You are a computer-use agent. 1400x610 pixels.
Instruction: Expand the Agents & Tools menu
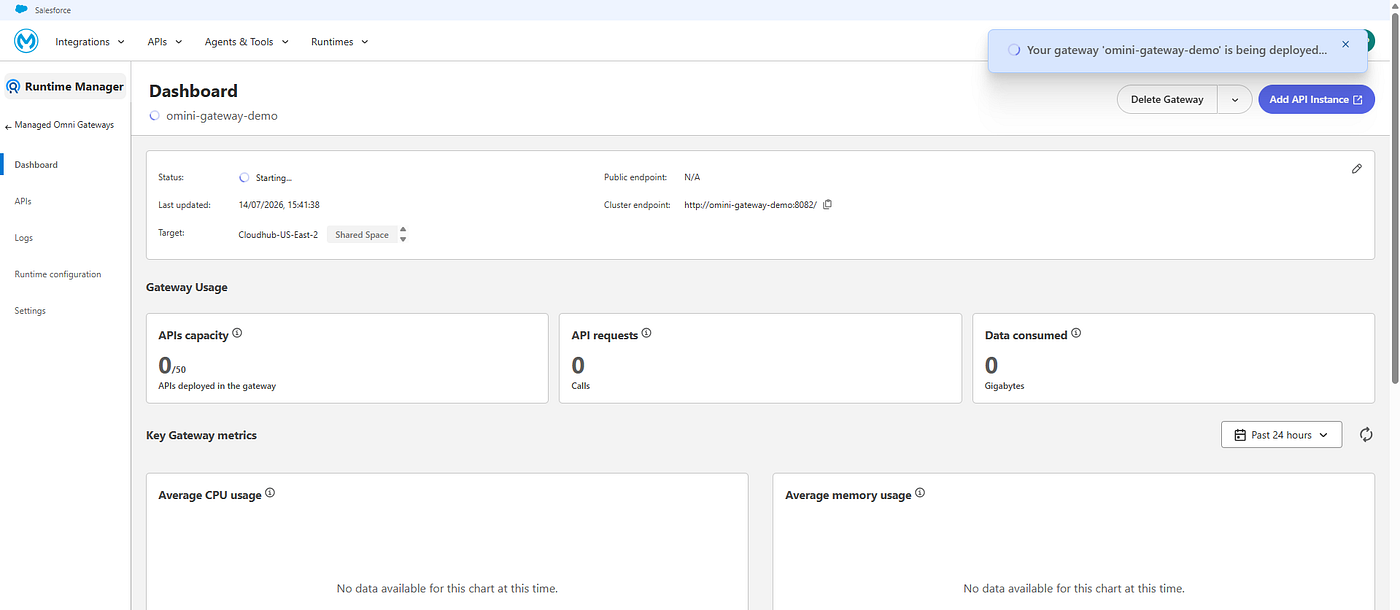pyautogui.click(x=247, y=42)
